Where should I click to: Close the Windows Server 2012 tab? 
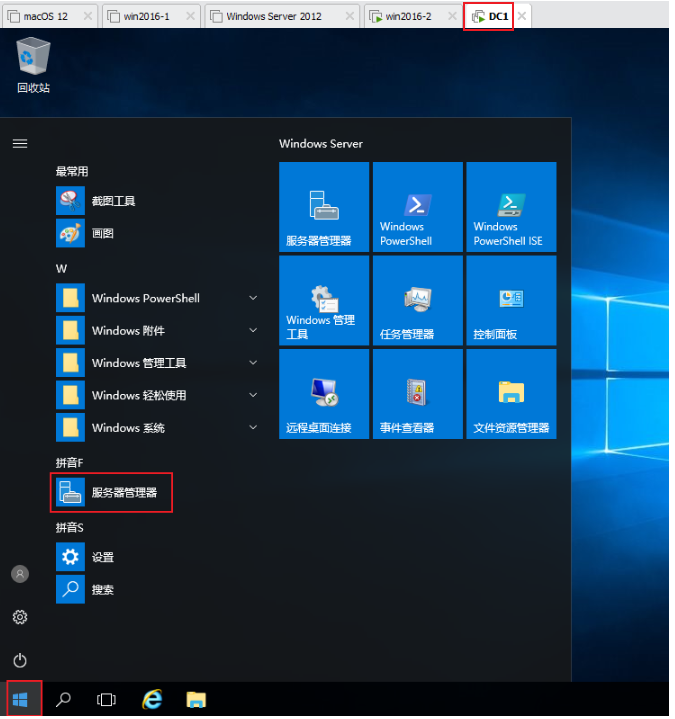click(352, 17)
